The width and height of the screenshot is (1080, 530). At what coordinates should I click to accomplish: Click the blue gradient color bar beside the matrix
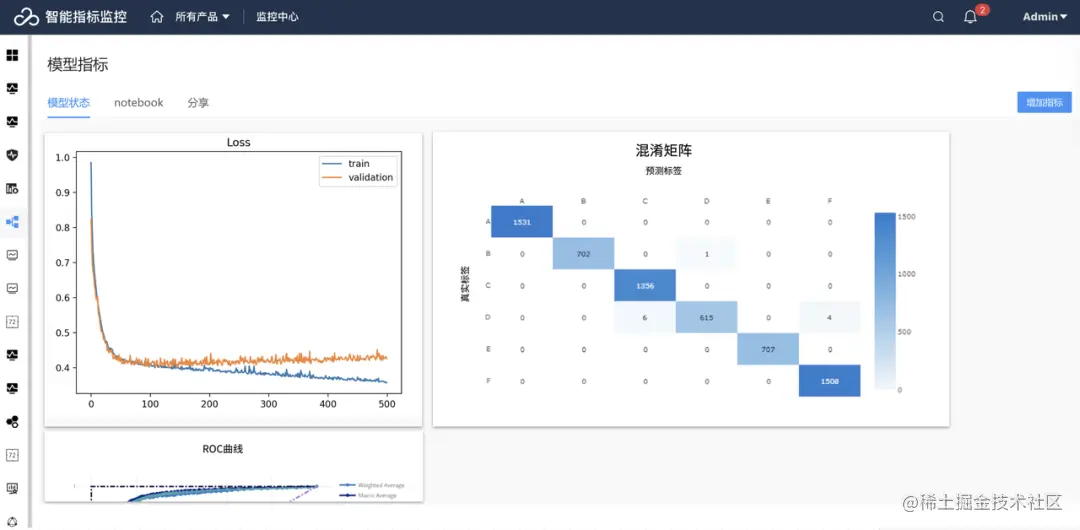[884, 301]
